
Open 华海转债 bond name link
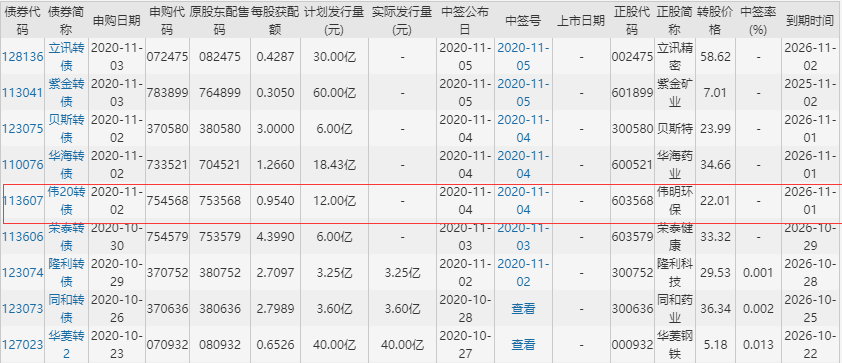pos(66,164)
